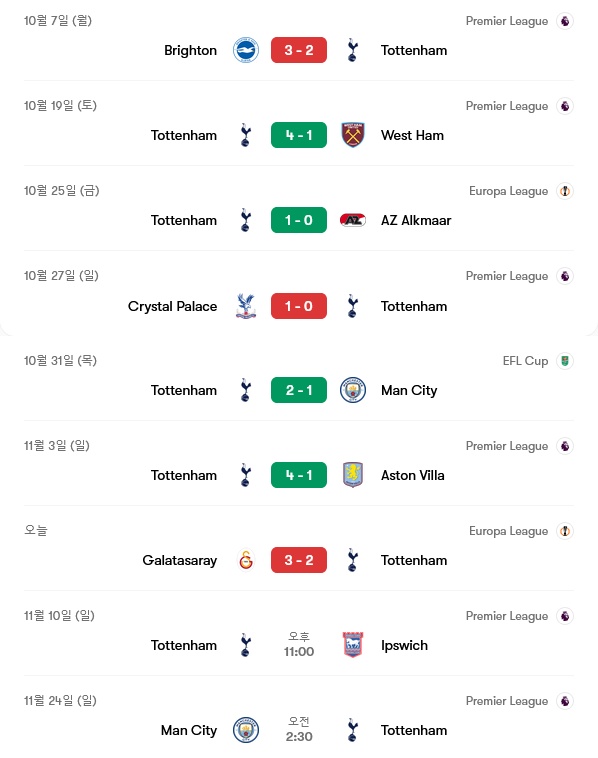Click the Brighton club crest

coord(246,50)
